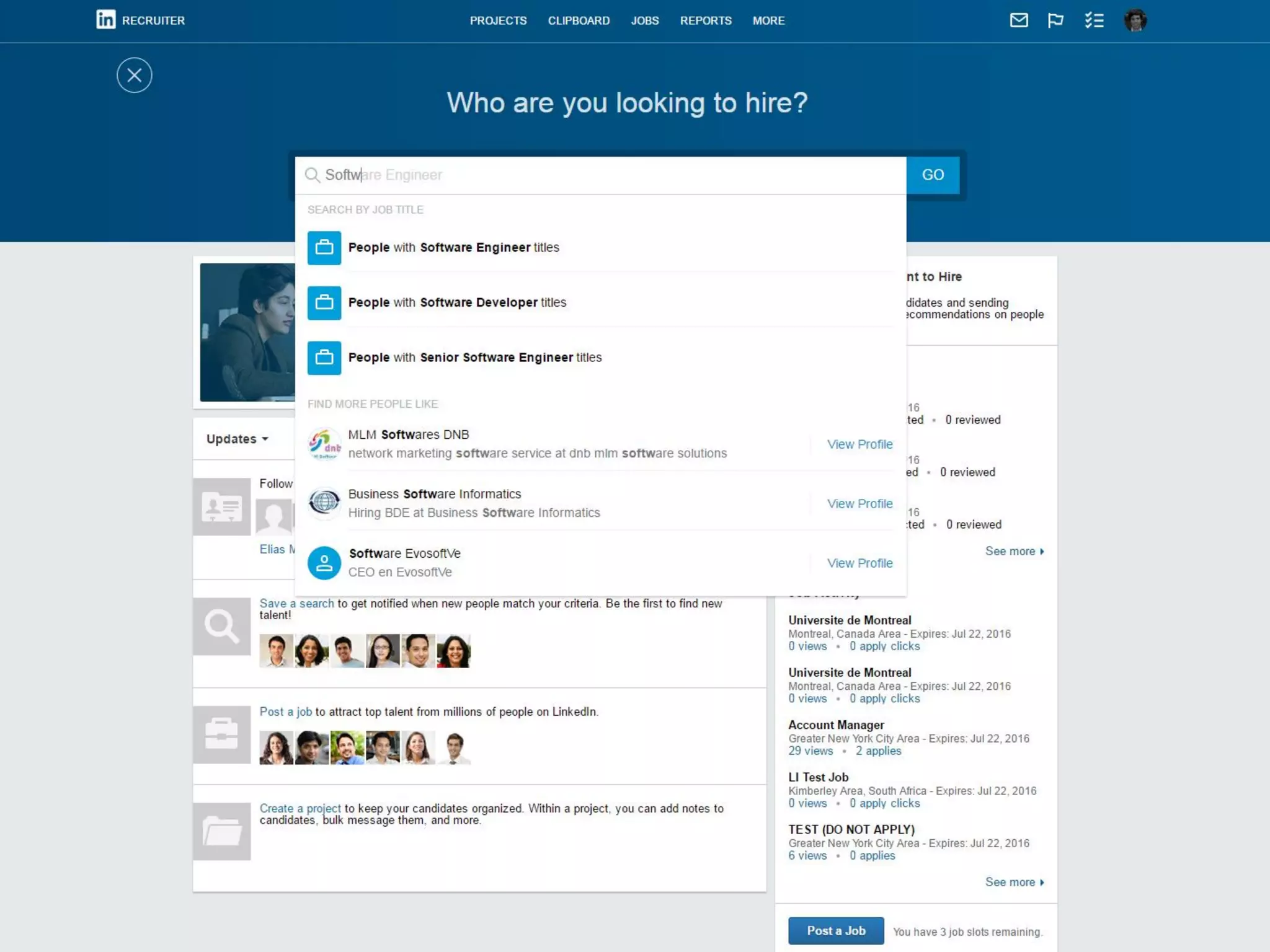Open the Jobs menu
1270x952 pixels.
645,20
